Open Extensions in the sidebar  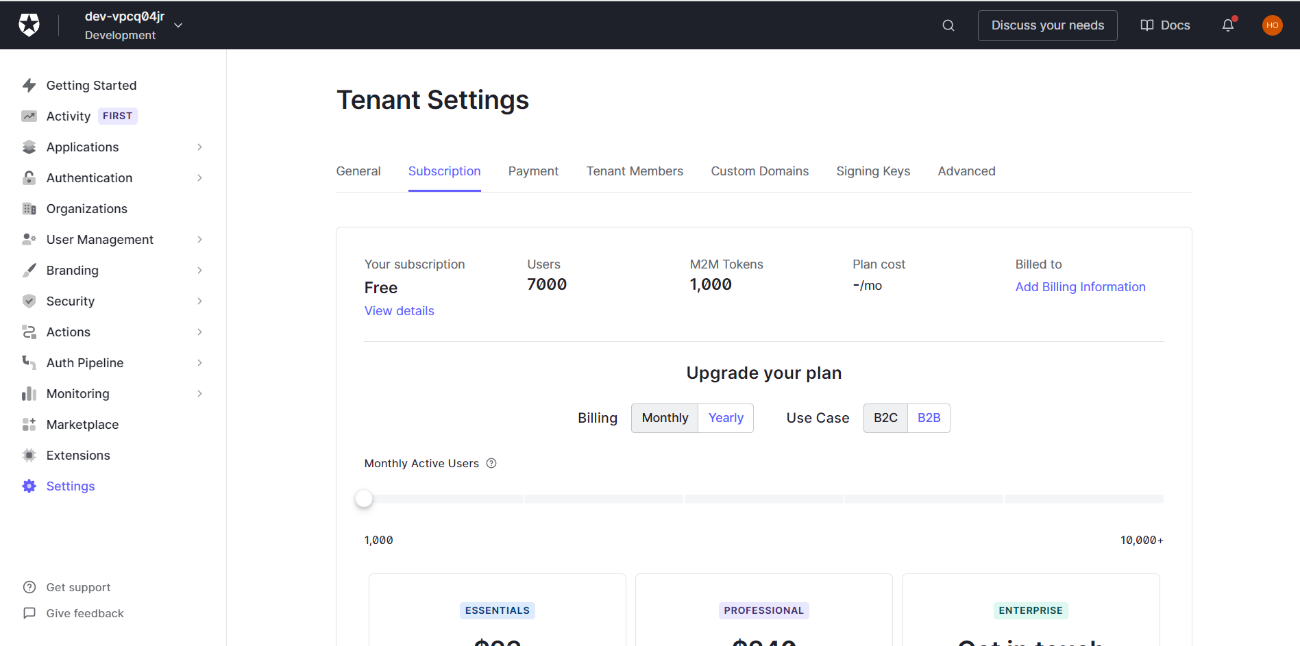coord(78,455)
